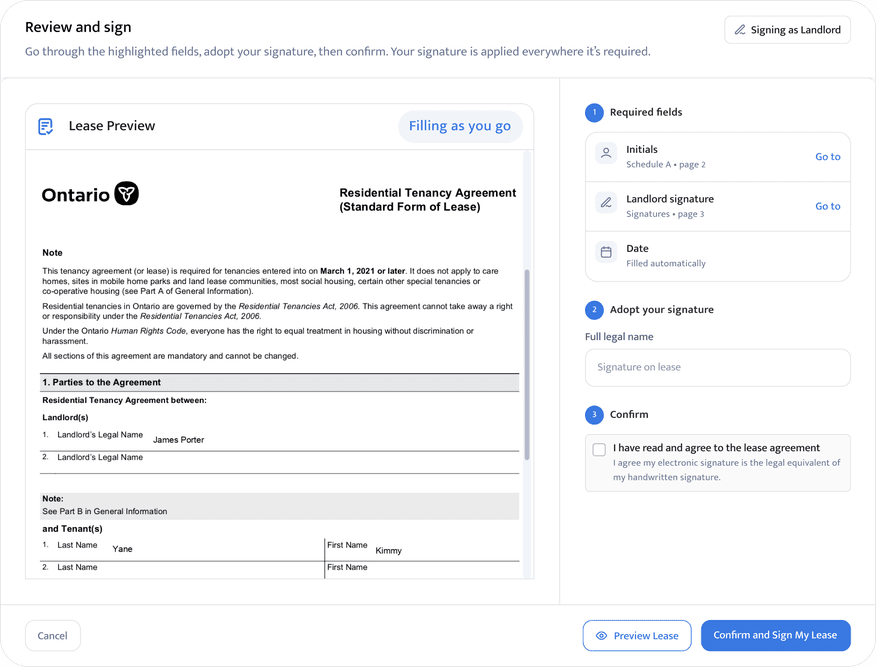Click the "Required fields" step heading
Image resolution: width=876 pixels, height=667 pixels.
point(646,112)
